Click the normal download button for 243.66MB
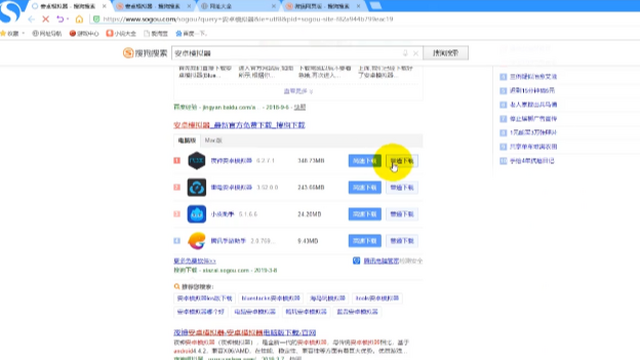 point(402,187)
